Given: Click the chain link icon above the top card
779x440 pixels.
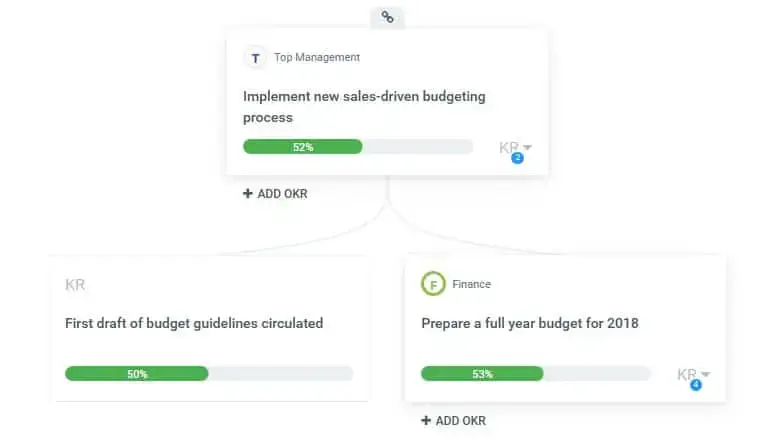Looking at the screenshot, I should click(x=388, y=17).
